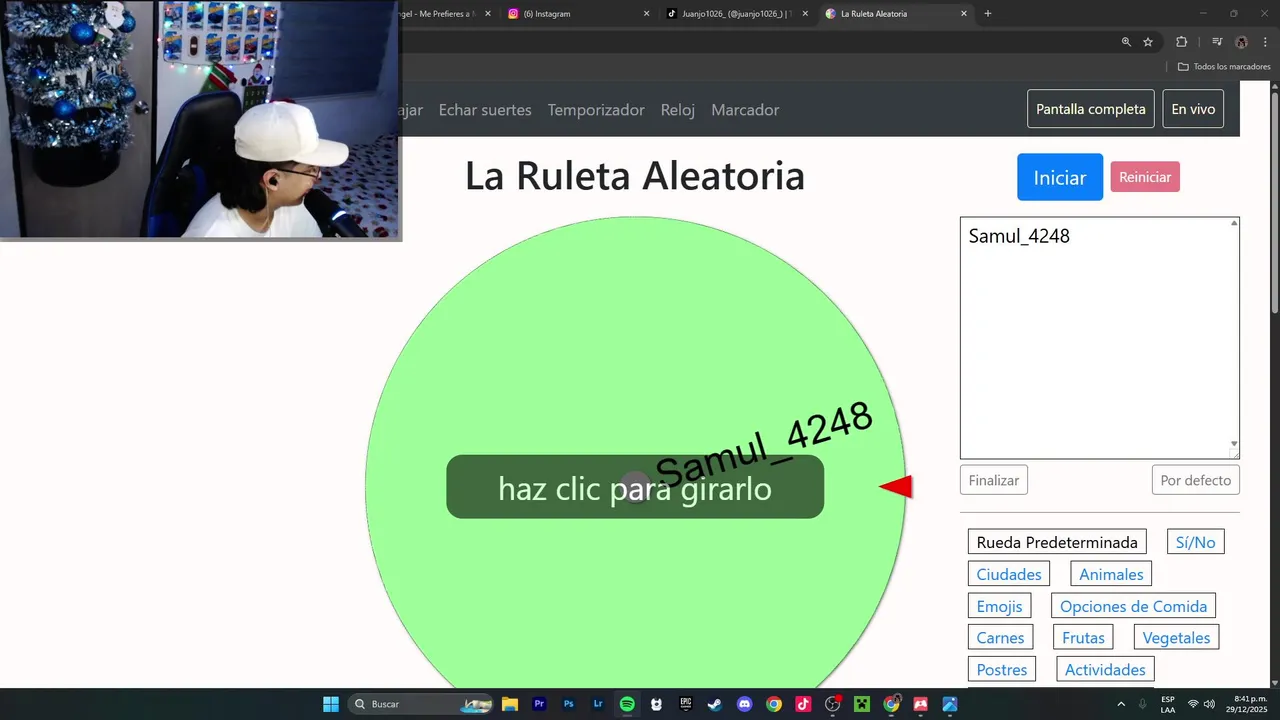Select the Frutas preset wheel
Viewport: 1280px width, 720px height.
(1084, 638)
